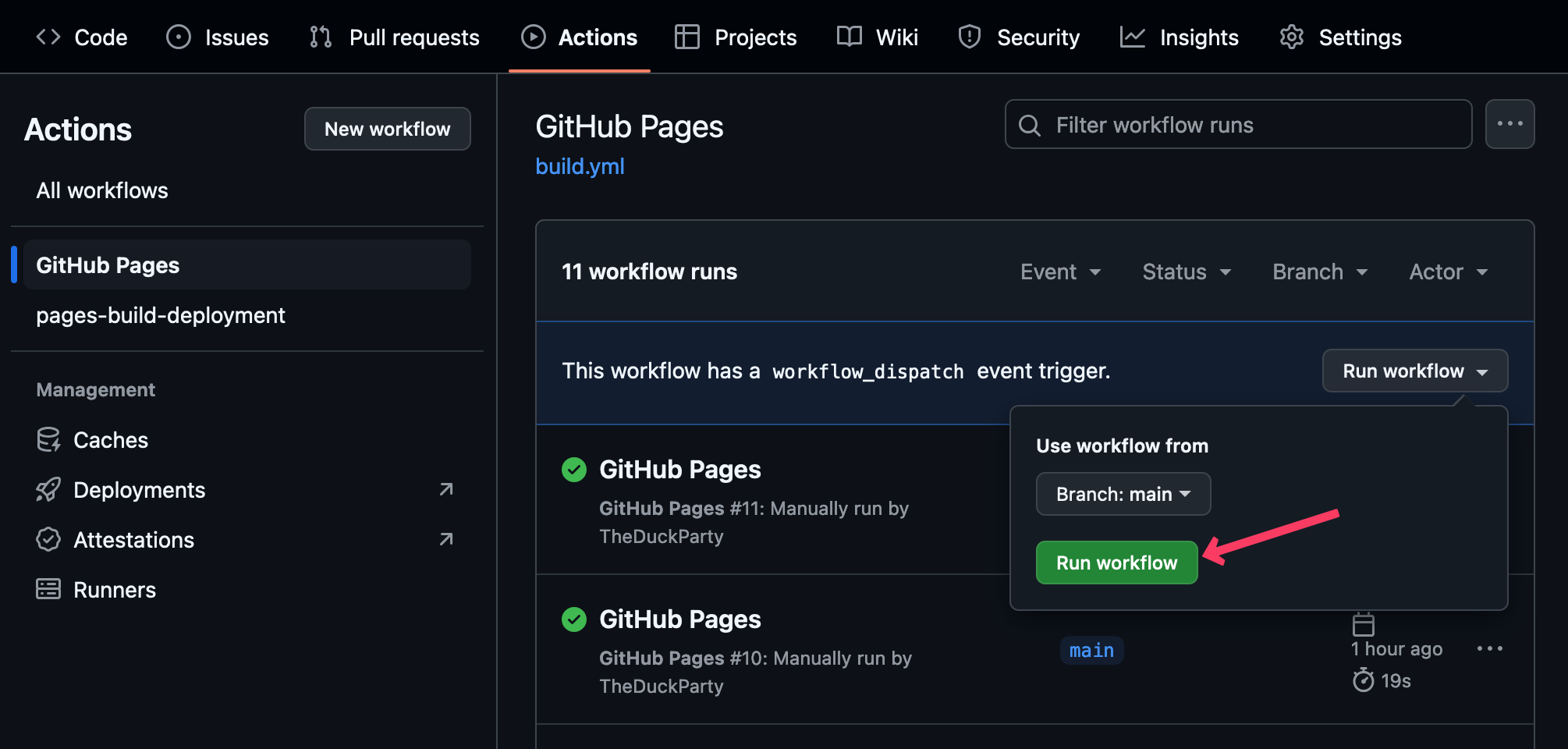Choose branch via Branch: main selector
Screen dimensions: 1568x749
click(1123, 494)
